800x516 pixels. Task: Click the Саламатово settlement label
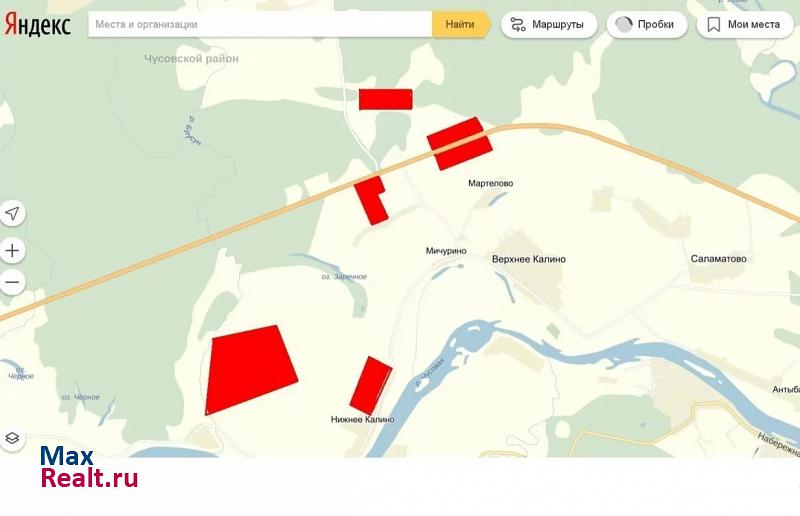(x=718, y=259)
